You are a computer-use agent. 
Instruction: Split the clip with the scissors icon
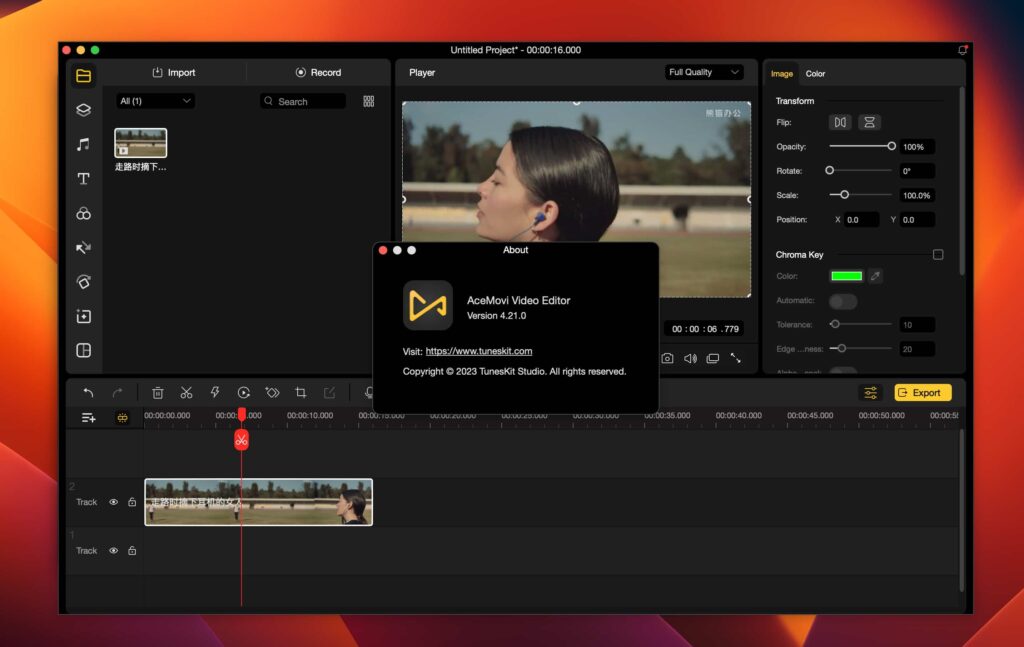click(x=186, y=393)
